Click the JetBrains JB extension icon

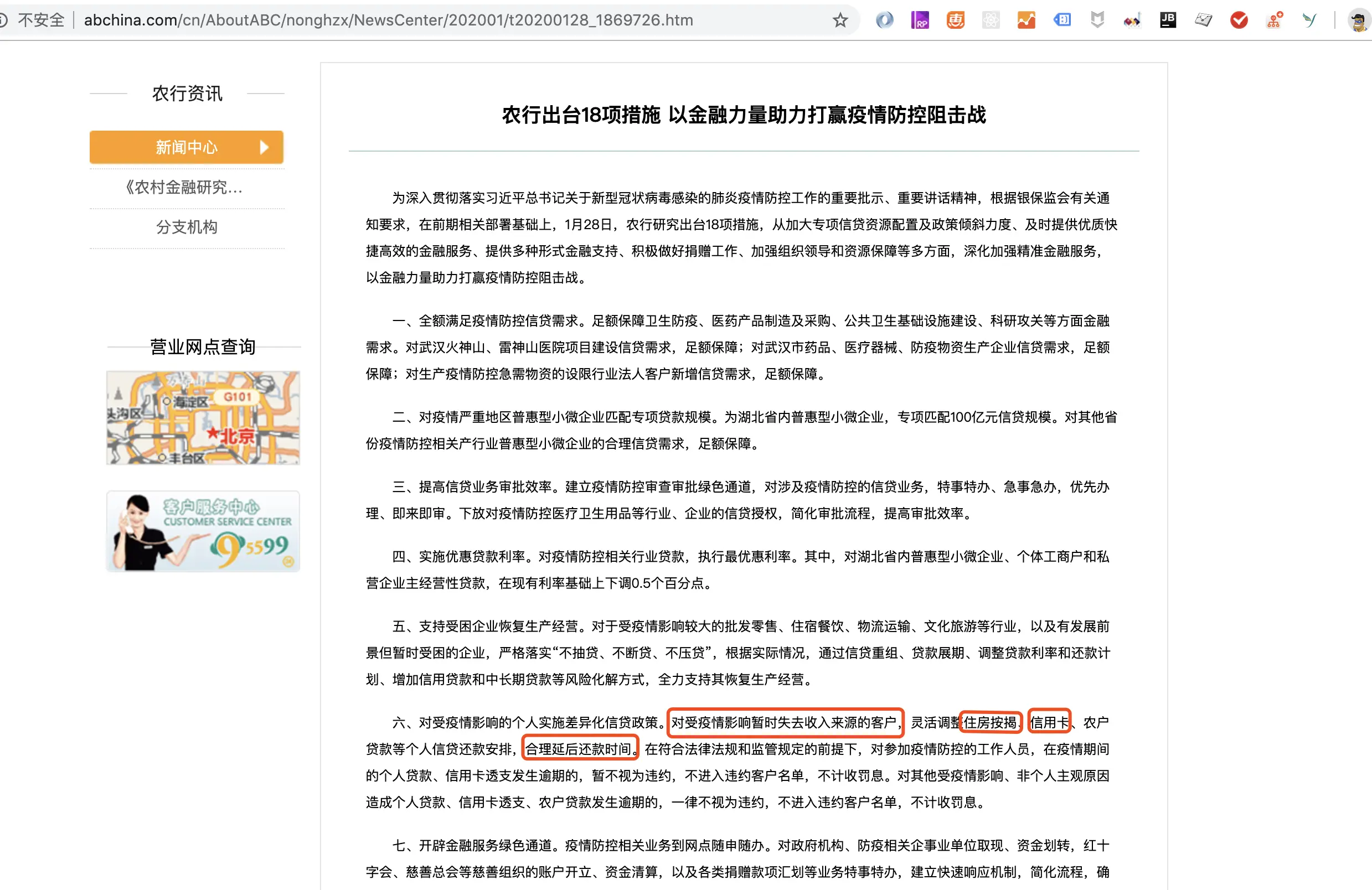click(1168, 20)
